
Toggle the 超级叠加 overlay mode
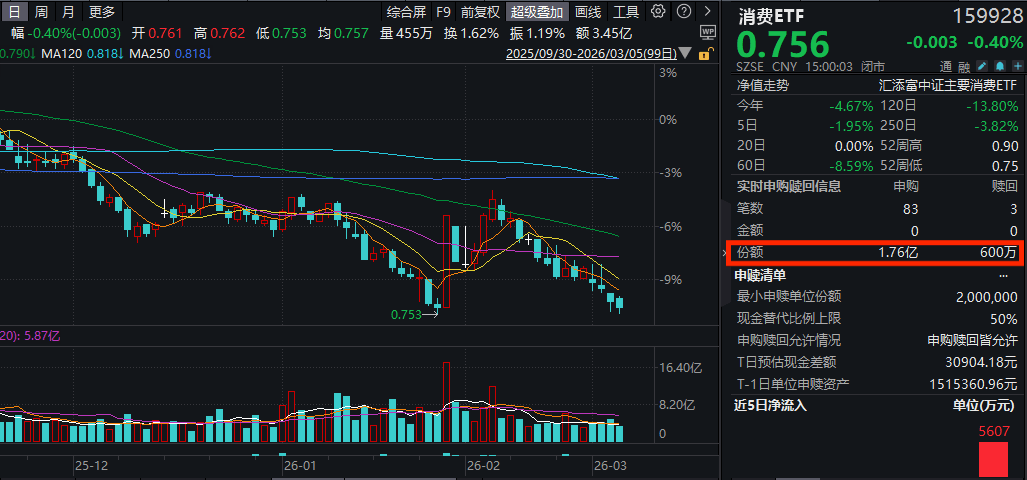(537, 12)
